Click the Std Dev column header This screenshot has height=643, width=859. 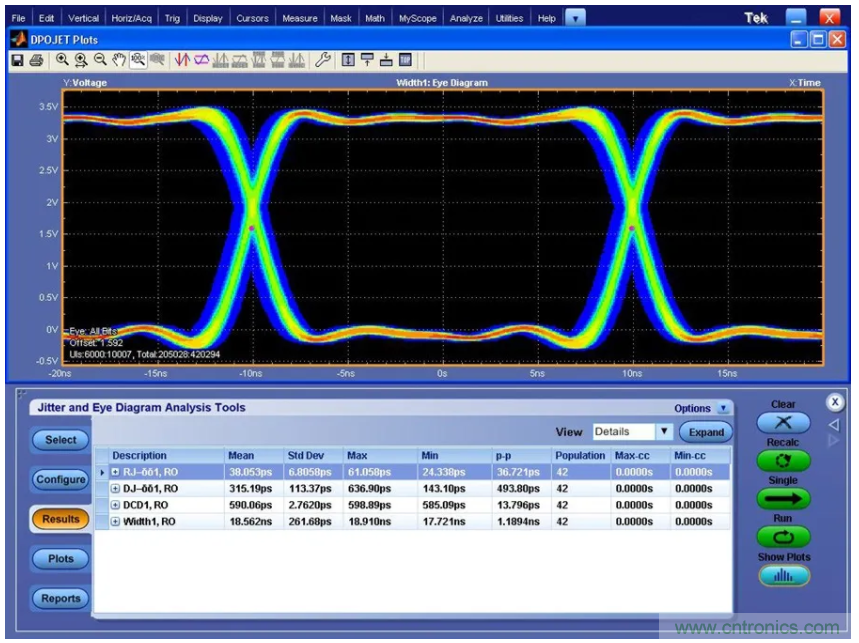pos(306,456)
